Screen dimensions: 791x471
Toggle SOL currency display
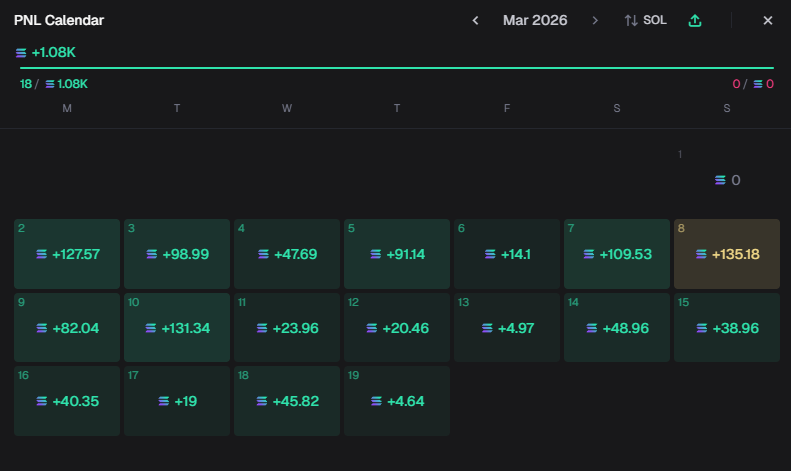pyautogui.click(x=646, y=20)
